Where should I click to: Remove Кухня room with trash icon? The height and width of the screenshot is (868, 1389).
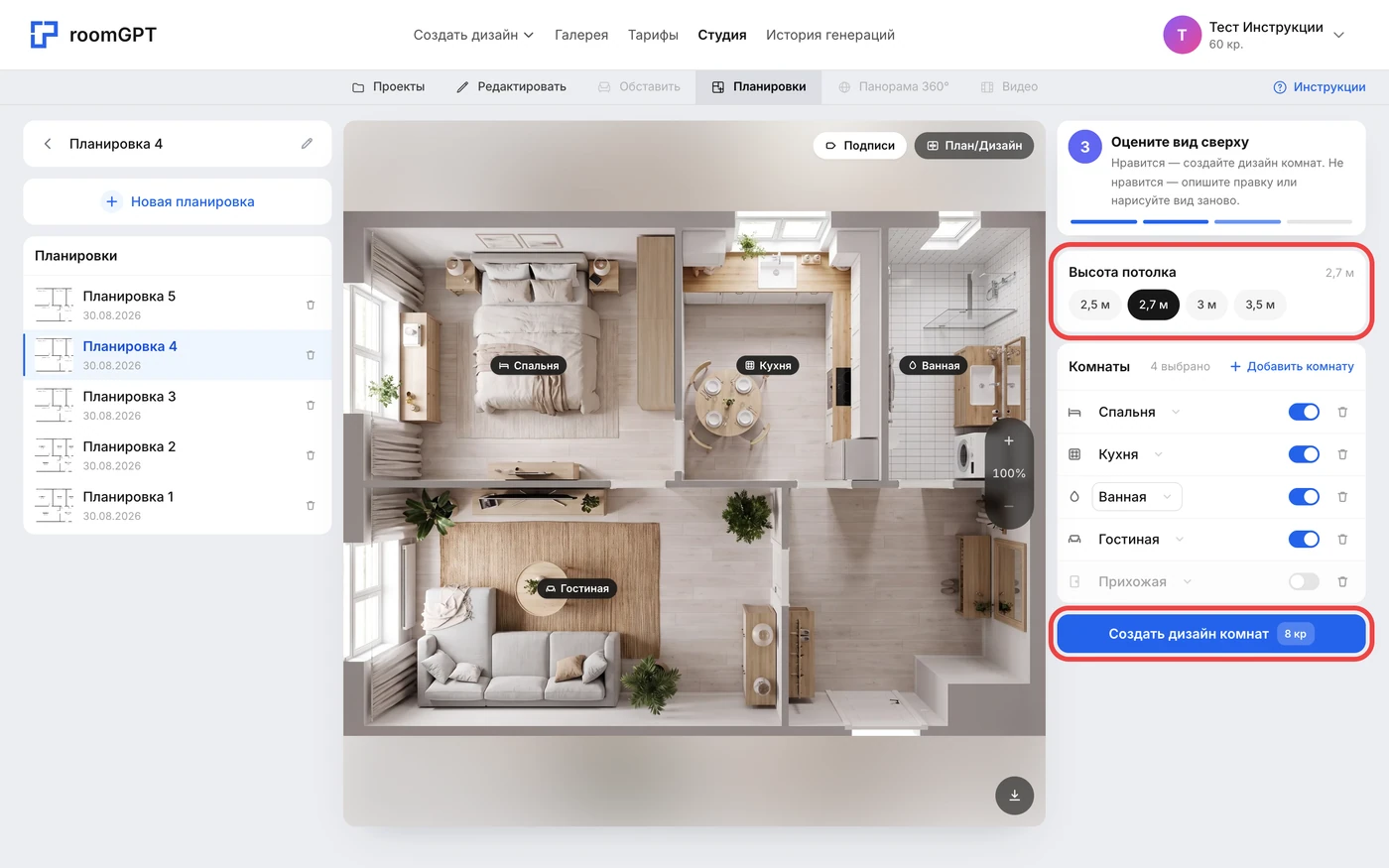(1342, 454)
